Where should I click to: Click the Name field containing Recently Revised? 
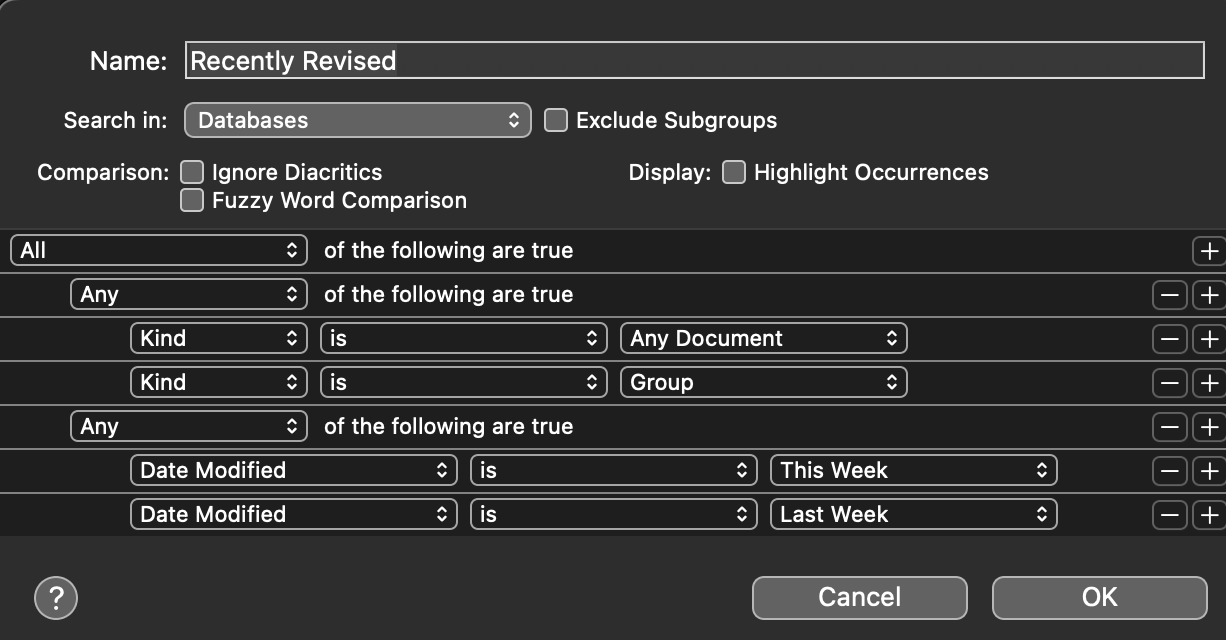[695, 61]
